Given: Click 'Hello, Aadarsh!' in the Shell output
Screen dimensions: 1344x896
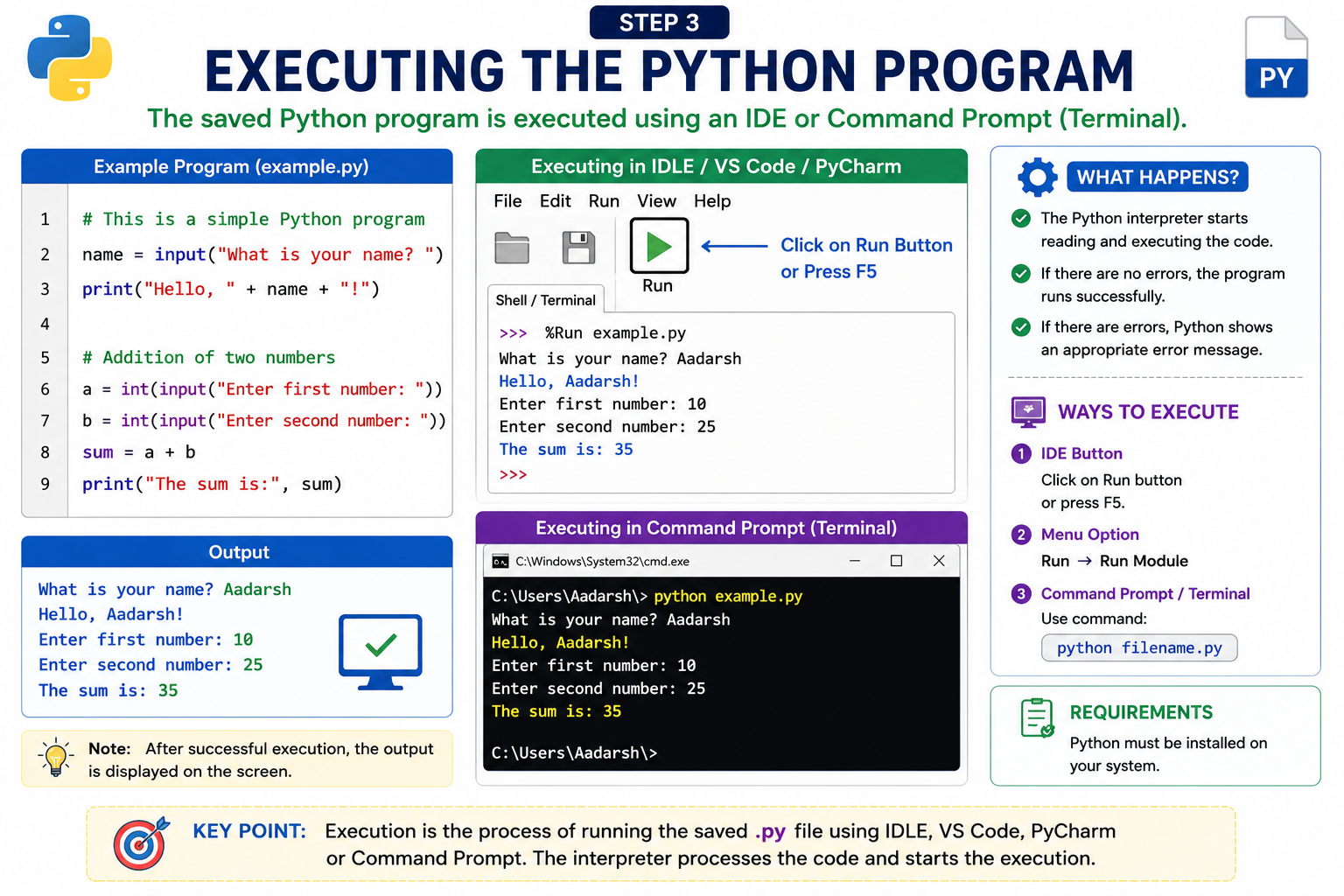Looking at the screenshot, I should (x=569, y=381).
